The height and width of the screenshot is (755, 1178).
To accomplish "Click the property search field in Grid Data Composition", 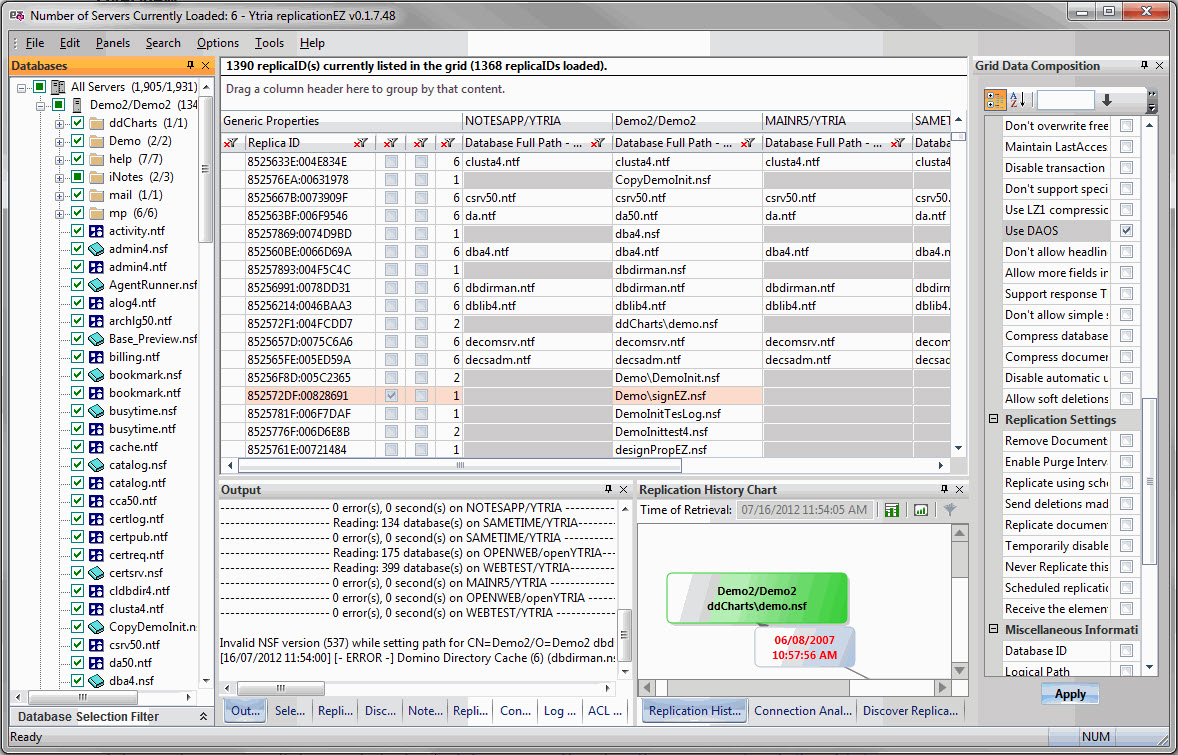I will tap(1065, 100).
